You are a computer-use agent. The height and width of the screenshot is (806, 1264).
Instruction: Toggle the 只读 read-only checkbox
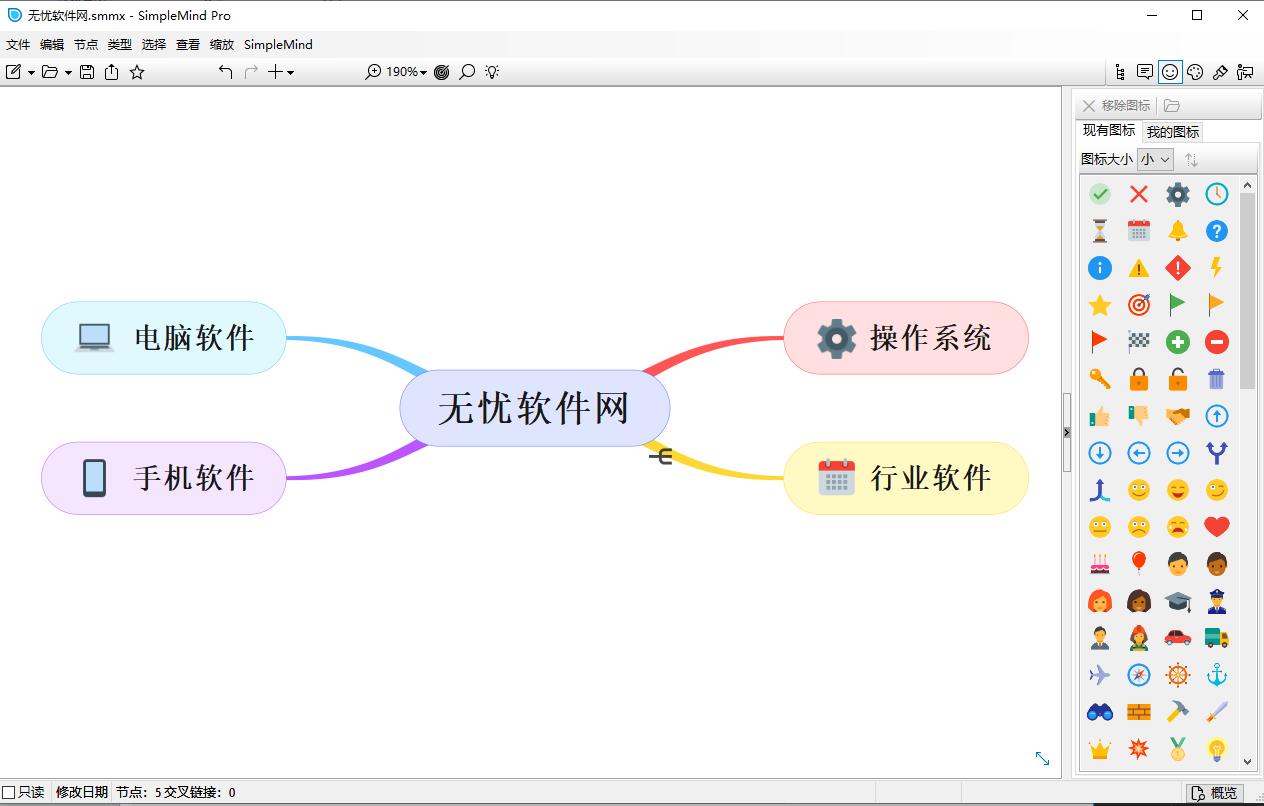[7, 791]
